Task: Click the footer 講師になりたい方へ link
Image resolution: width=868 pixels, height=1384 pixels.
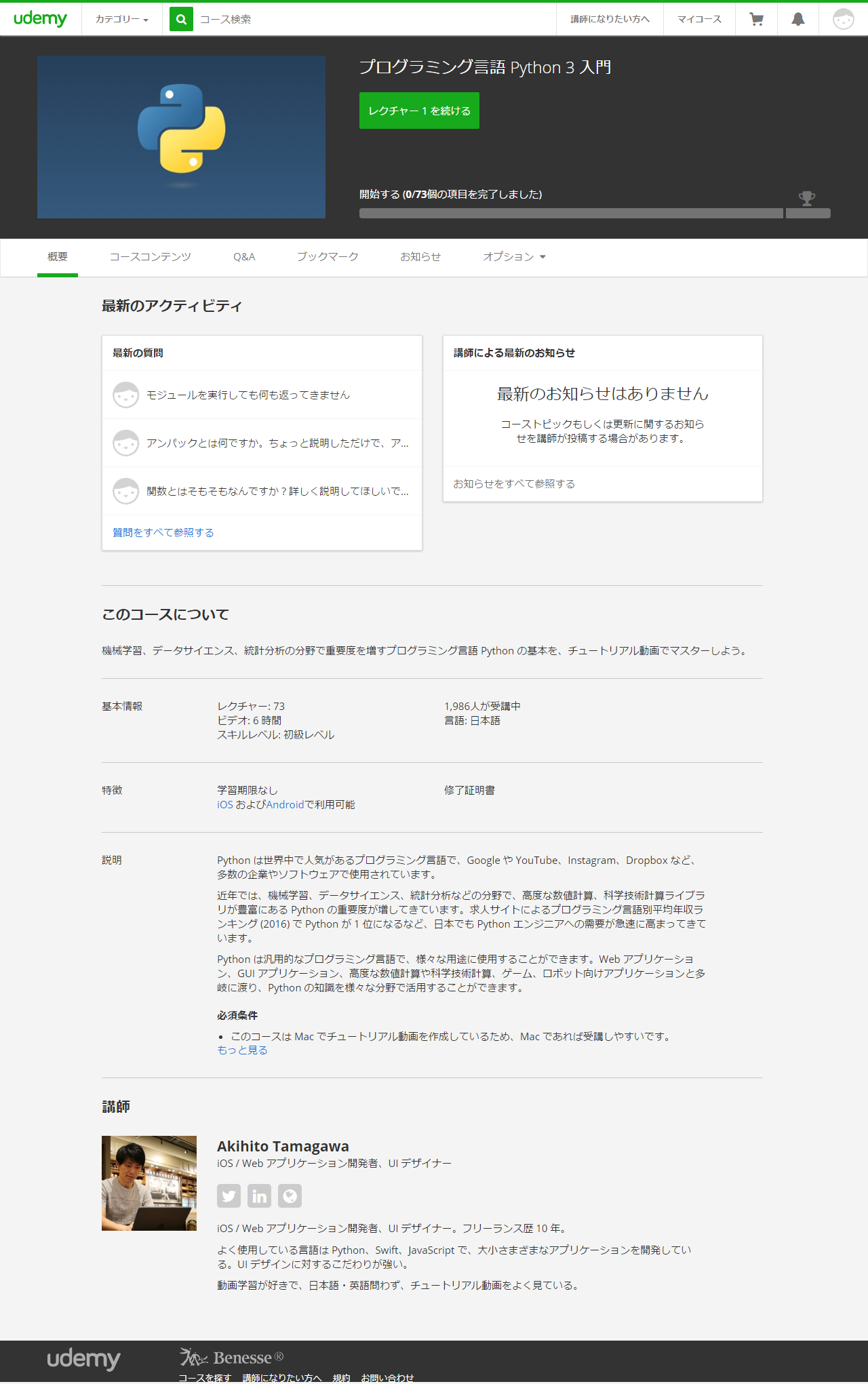Action: pos(281,1378)
